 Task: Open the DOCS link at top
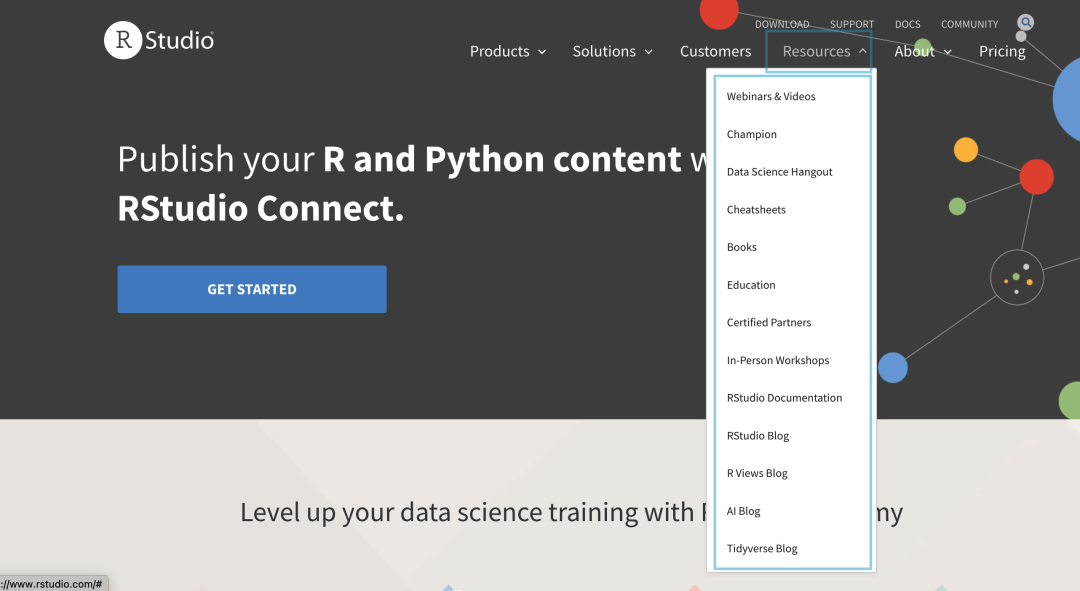907,24
